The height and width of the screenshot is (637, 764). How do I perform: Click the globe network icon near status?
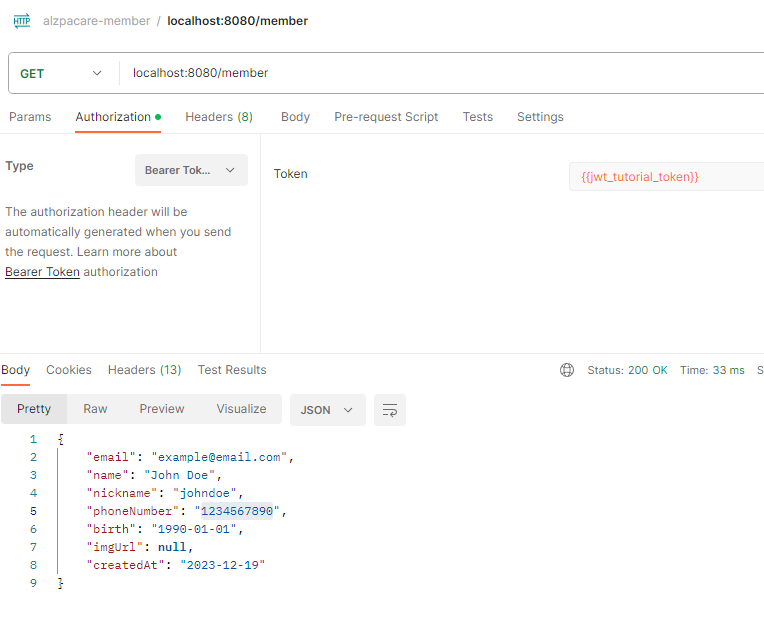567,370
